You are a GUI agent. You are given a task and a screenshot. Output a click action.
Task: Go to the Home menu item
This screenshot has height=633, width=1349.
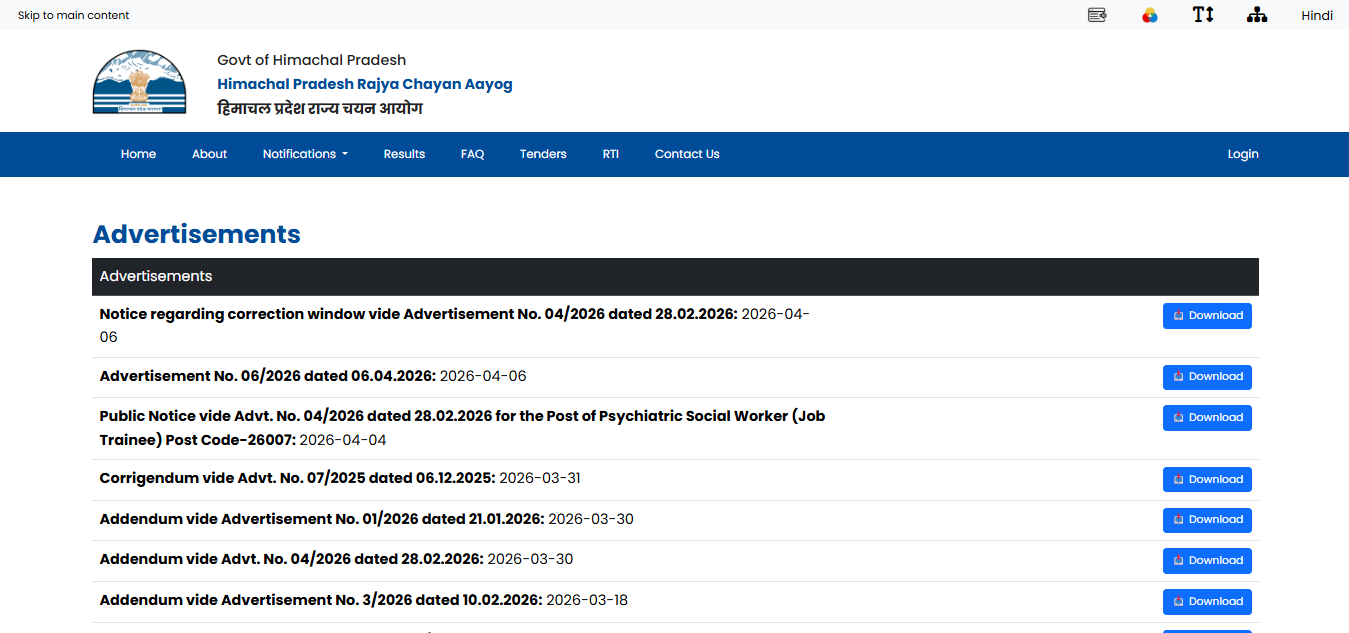(x=138, y=154)
